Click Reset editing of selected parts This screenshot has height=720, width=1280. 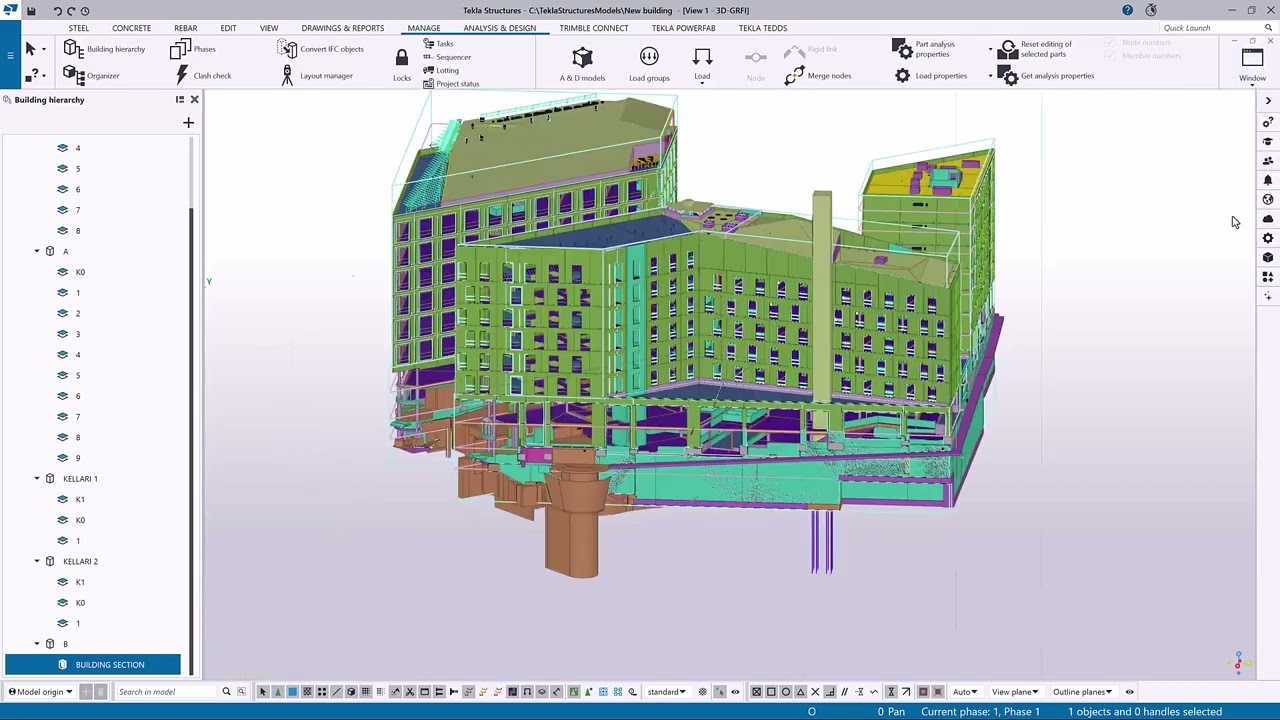pyautogui.click(x=1034, y=49)
